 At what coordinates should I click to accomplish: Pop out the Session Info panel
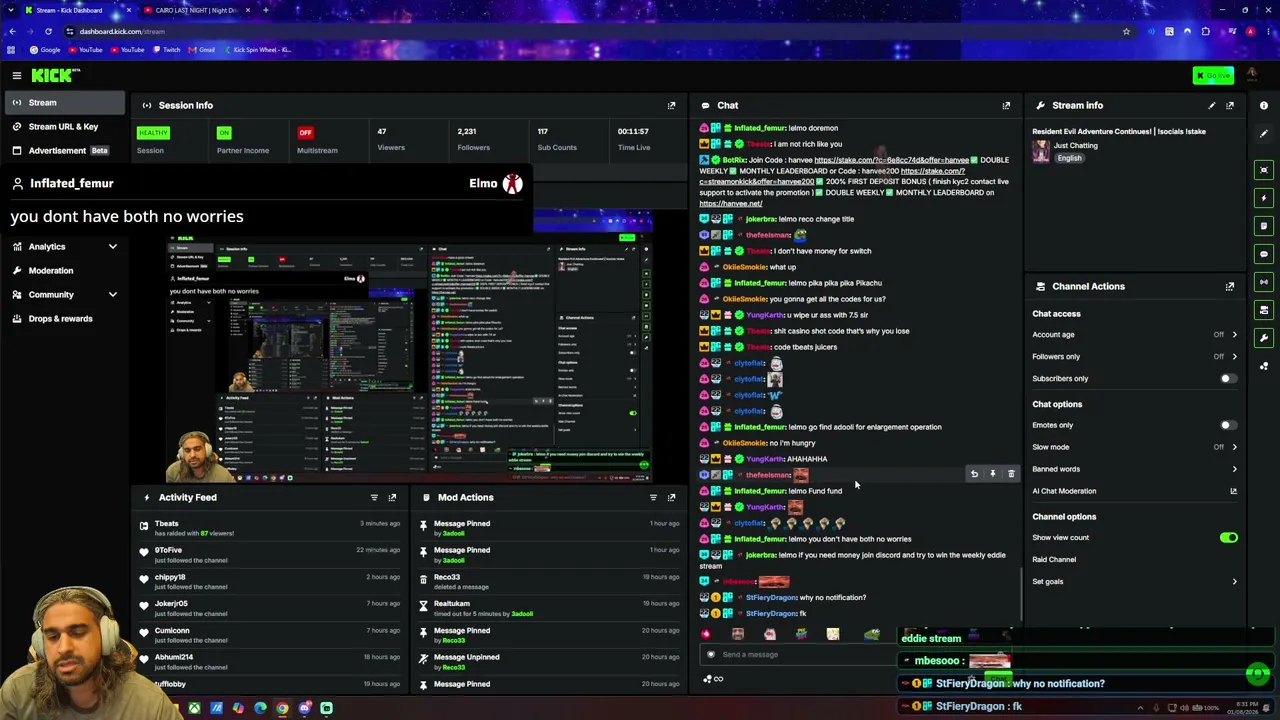pos(671,105)
